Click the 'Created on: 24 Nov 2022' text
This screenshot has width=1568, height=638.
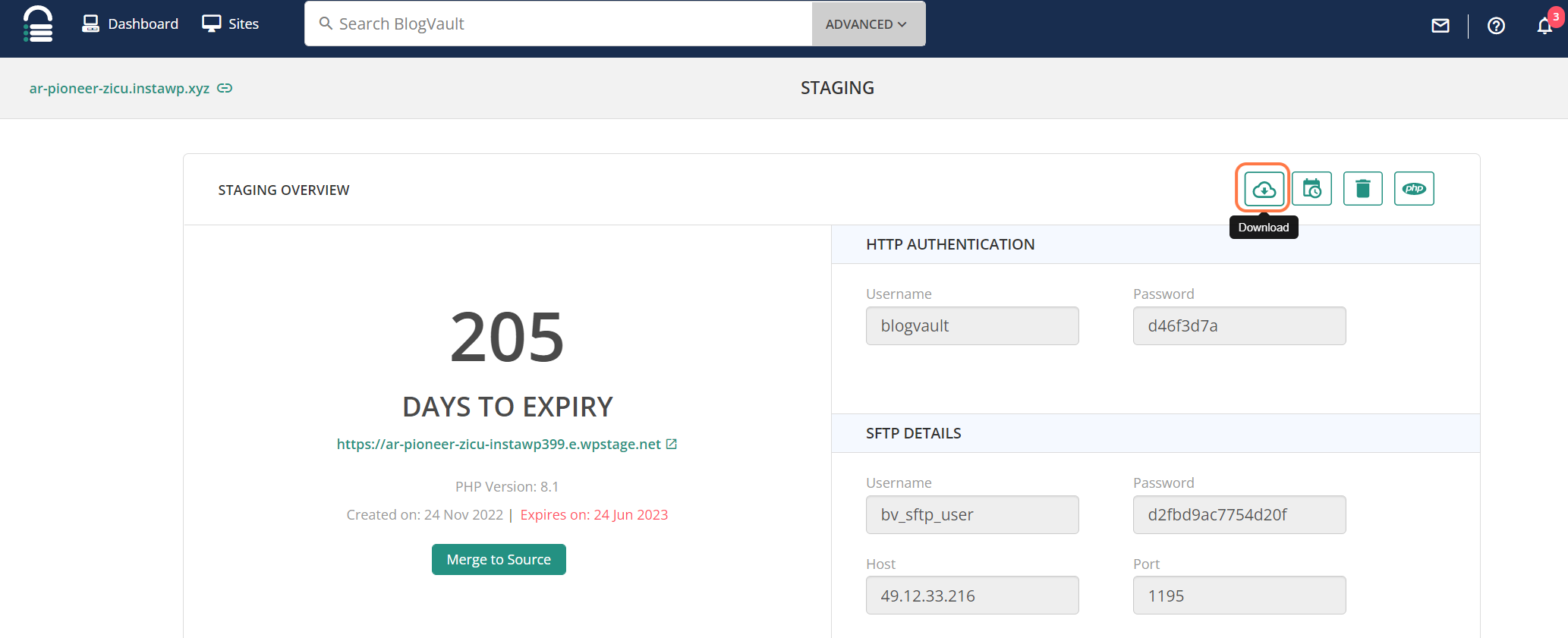click(x=425, y=514)
